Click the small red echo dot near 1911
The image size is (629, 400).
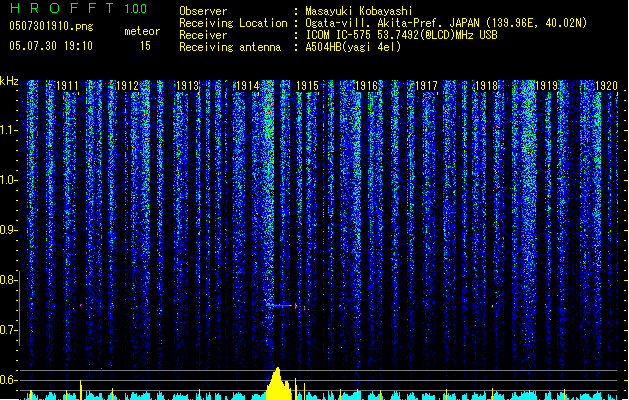click(81, 305)
